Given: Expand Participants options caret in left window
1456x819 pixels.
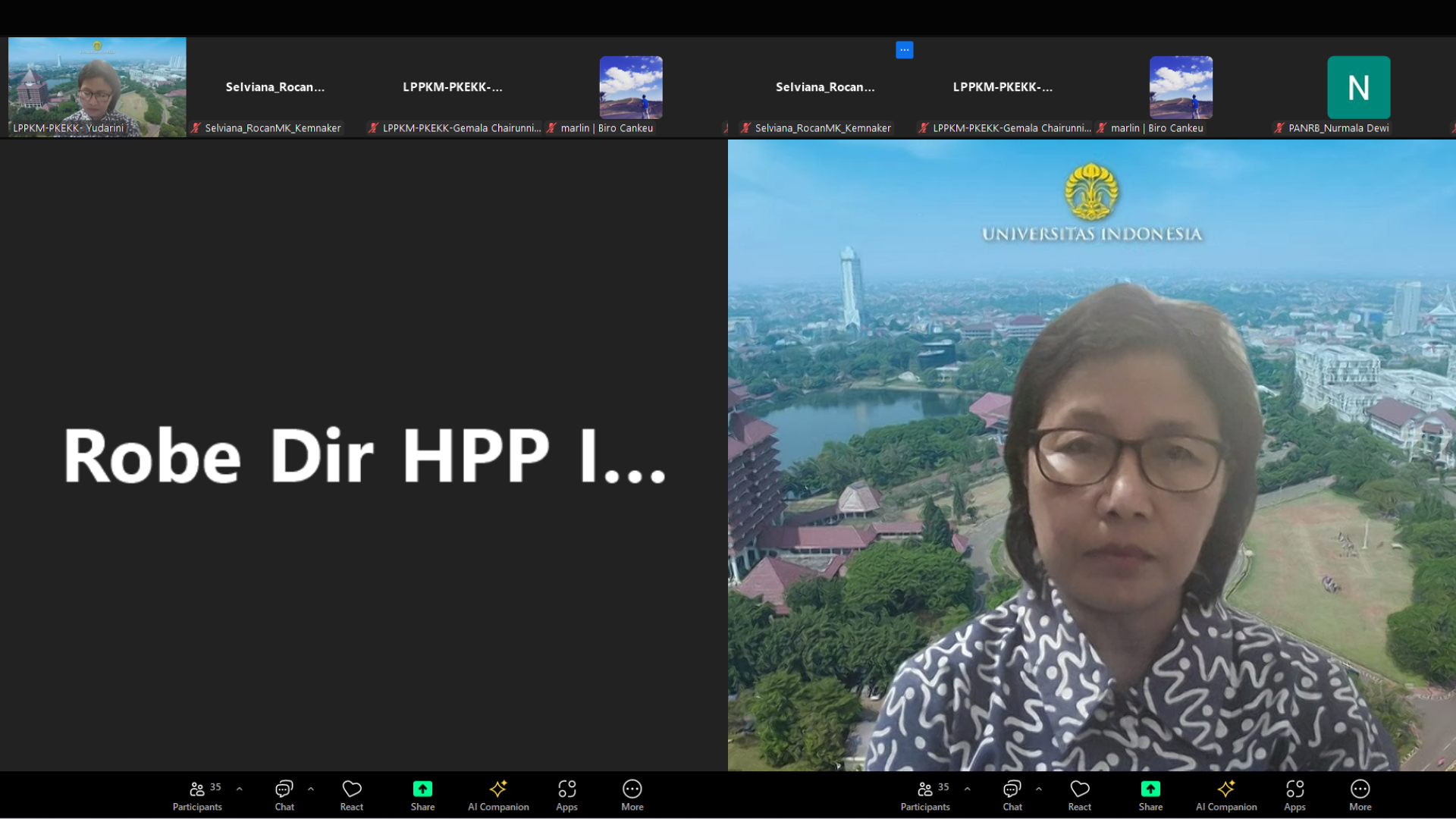Looking at the screenshot, I should click(240, 789).
